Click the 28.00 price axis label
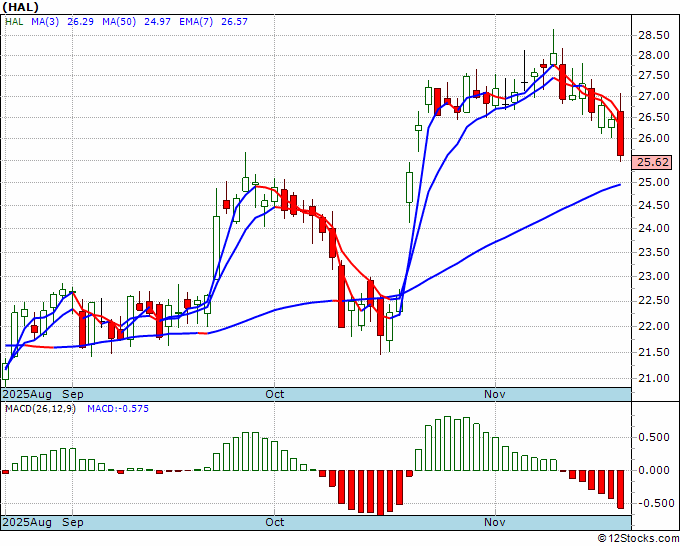680x546 pixels. 654,56
